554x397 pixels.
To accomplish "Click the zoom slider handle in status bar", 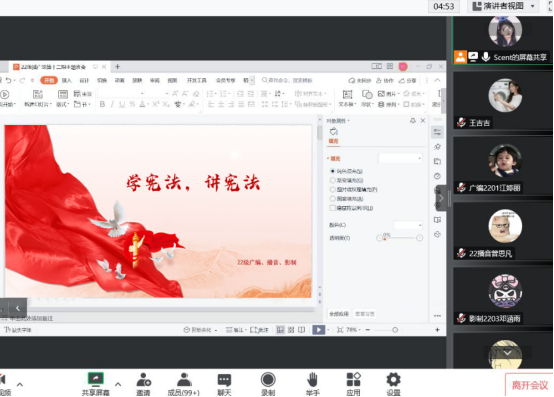I will pos(395,330).
